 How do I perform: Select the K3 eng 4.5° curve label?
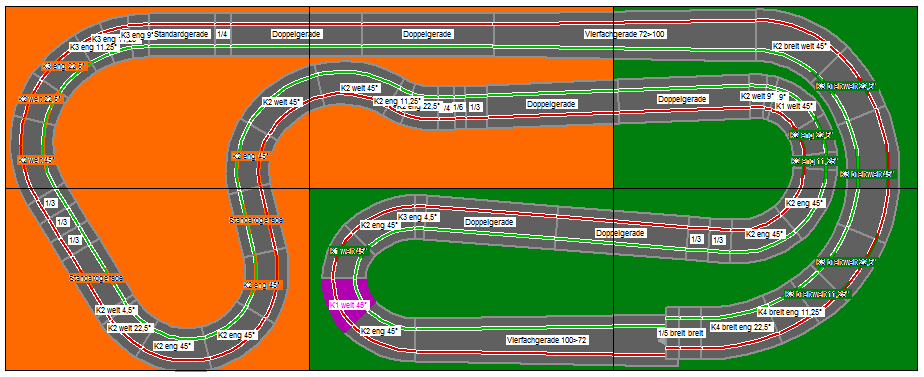click(417, 217)
